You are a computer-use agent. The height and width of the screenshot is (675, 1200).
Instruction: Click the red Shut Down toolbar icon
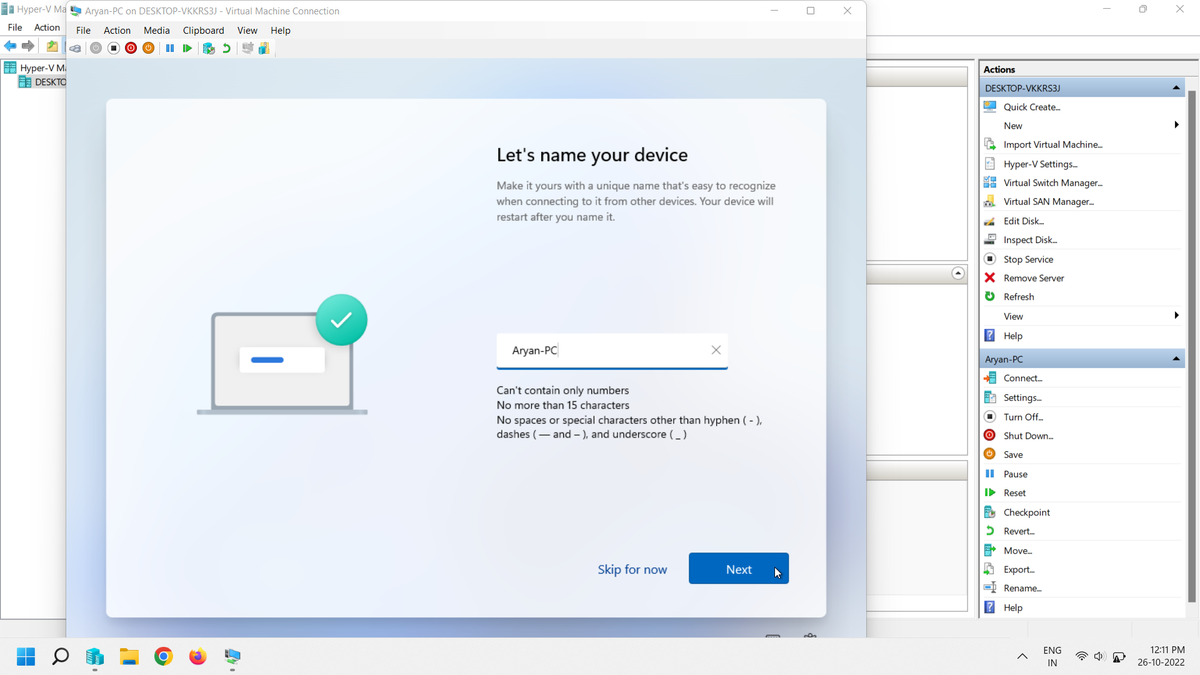click(131, 48)
